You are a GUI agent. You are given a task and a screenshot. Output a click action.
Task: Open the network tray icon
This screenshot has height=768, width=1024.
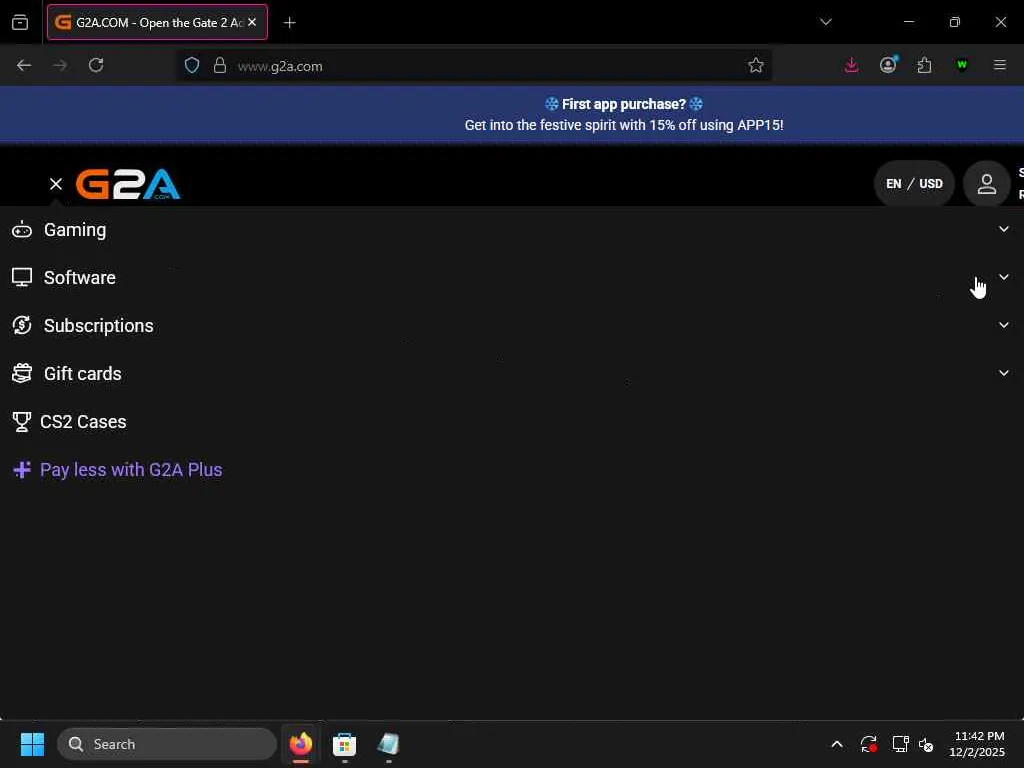tap(901, 744)
